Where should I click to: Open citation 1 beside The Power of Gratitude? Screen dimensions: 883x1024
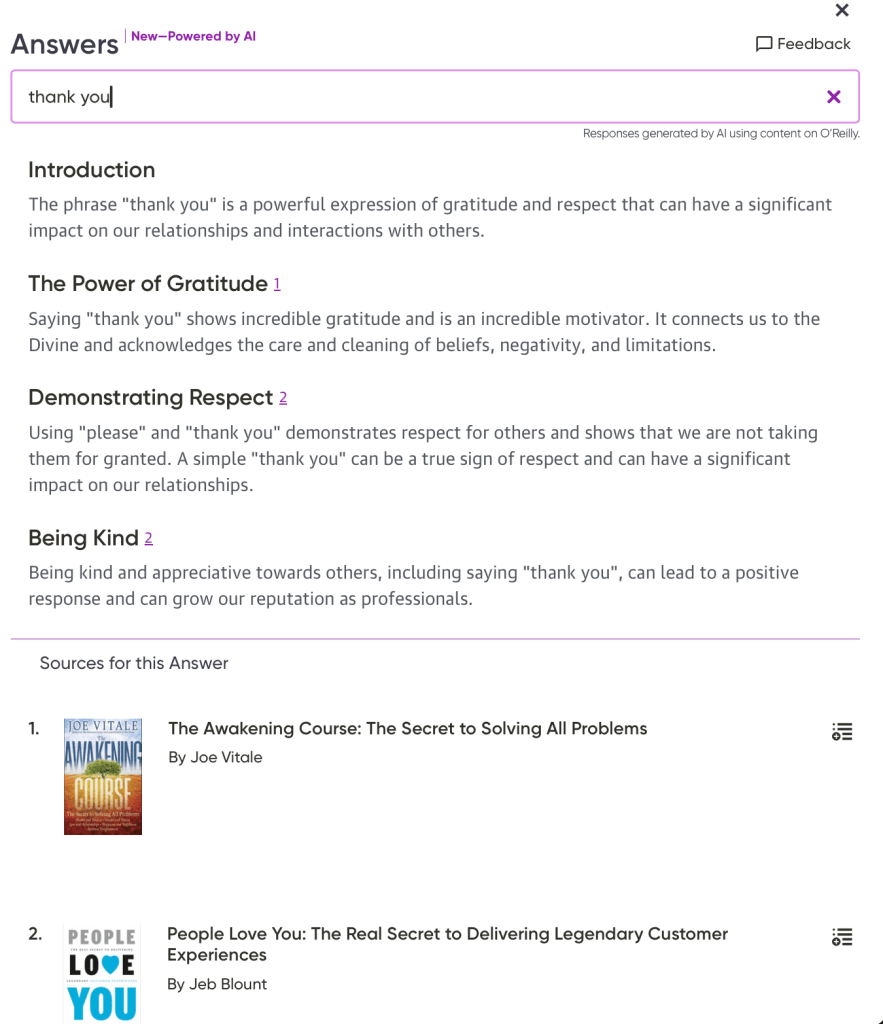tap(277, 285)
